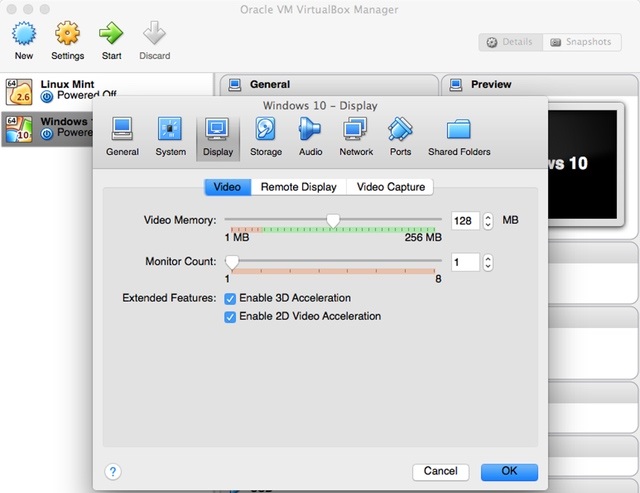Confirm settings with the OK button
The image size is (640, 493).
click(x=509, y=472)
